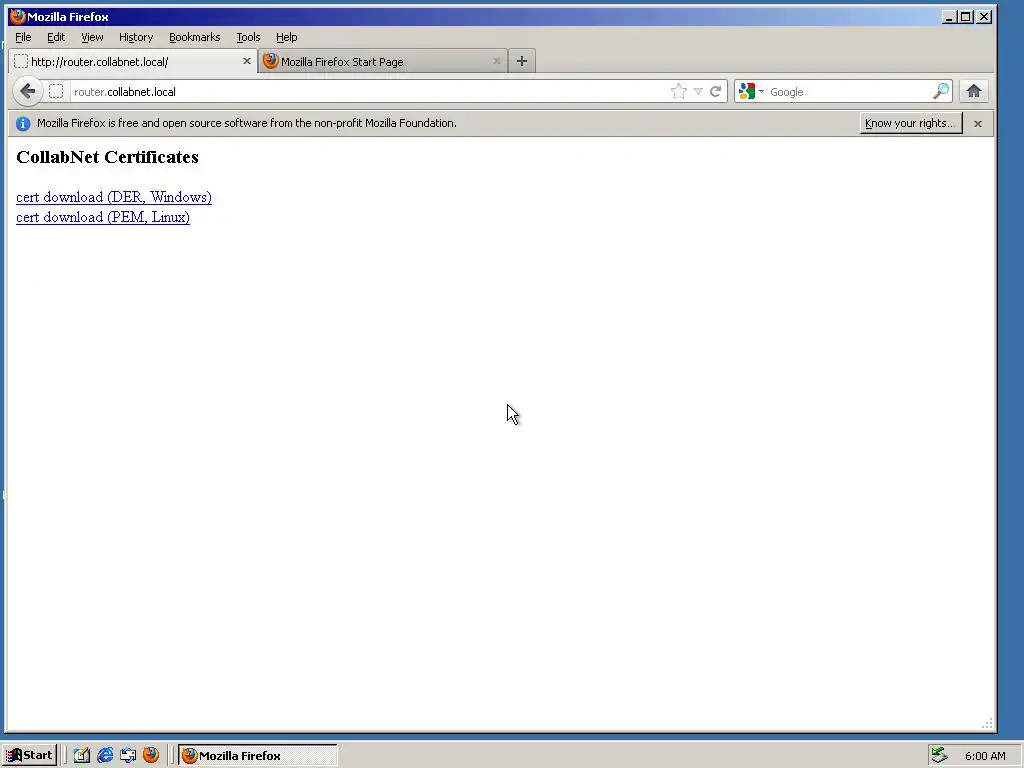Screen dimensions: 1024x768
Task: Open the URL history dropdown arrow
Action: tap(698, 91)
